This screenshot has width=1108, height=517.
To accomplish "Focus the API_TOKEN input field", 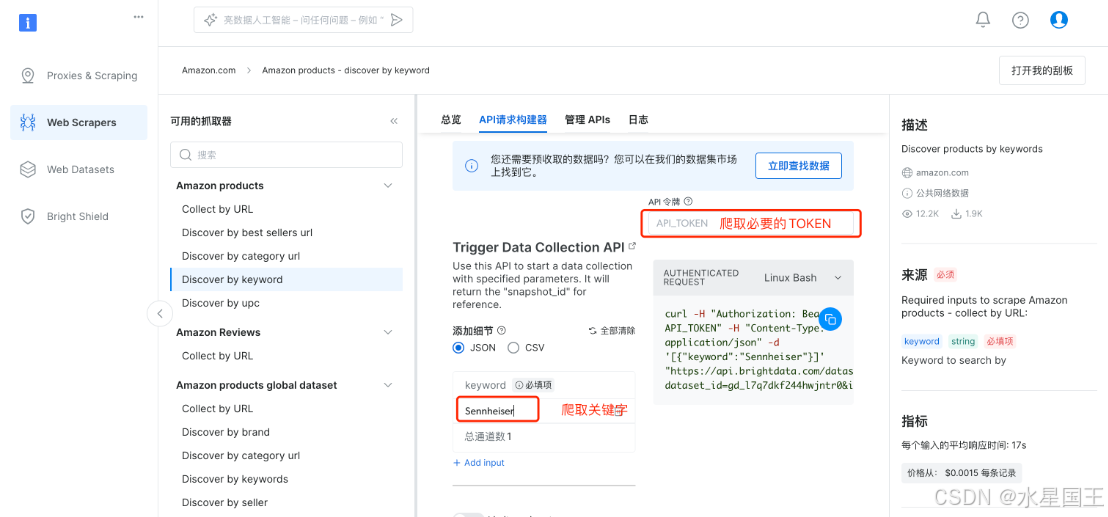I will coord(750,223).
